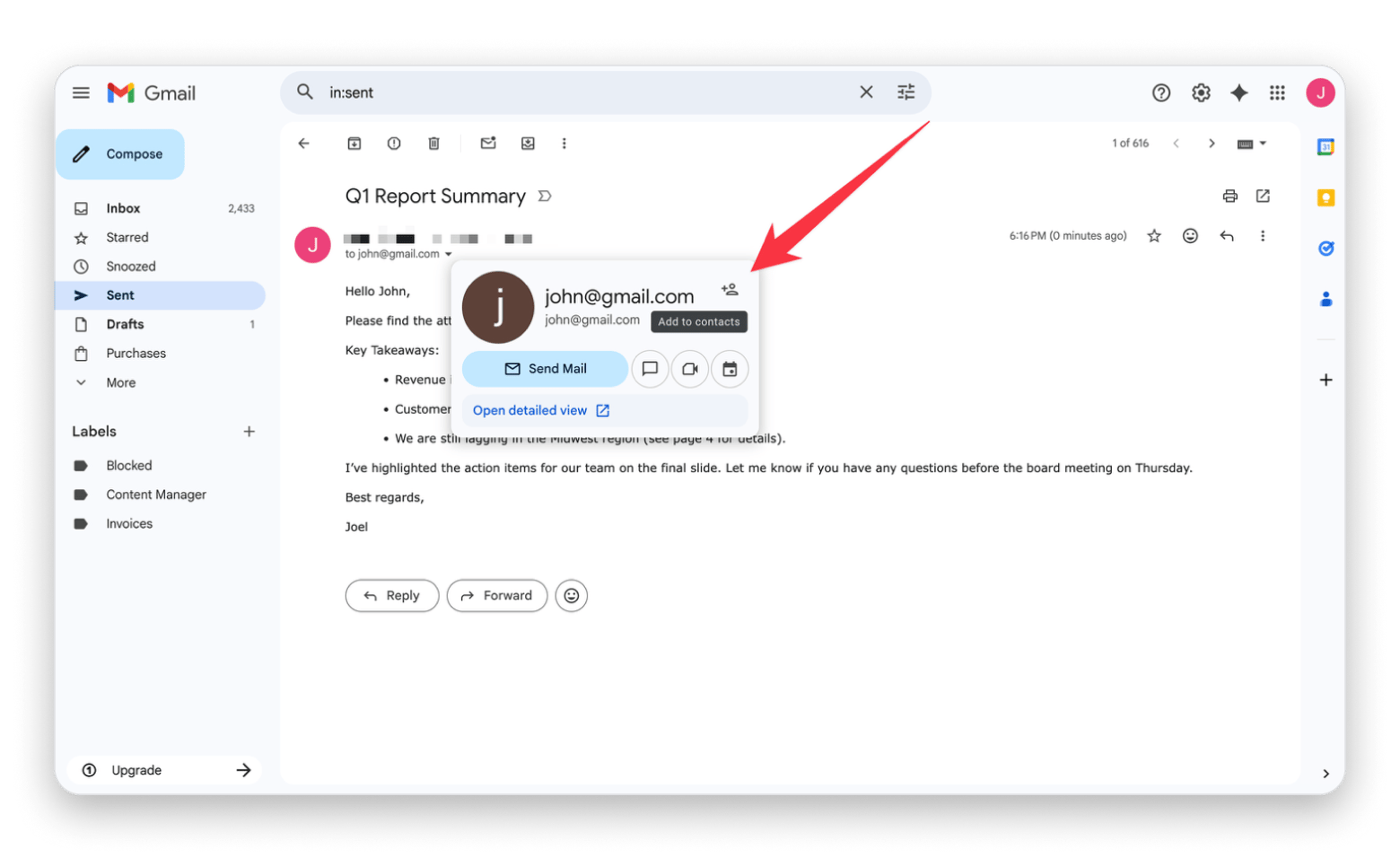Toggle the main menu hamburger
This screenshot has height=867, width=1400.
(x=81, y=92)
